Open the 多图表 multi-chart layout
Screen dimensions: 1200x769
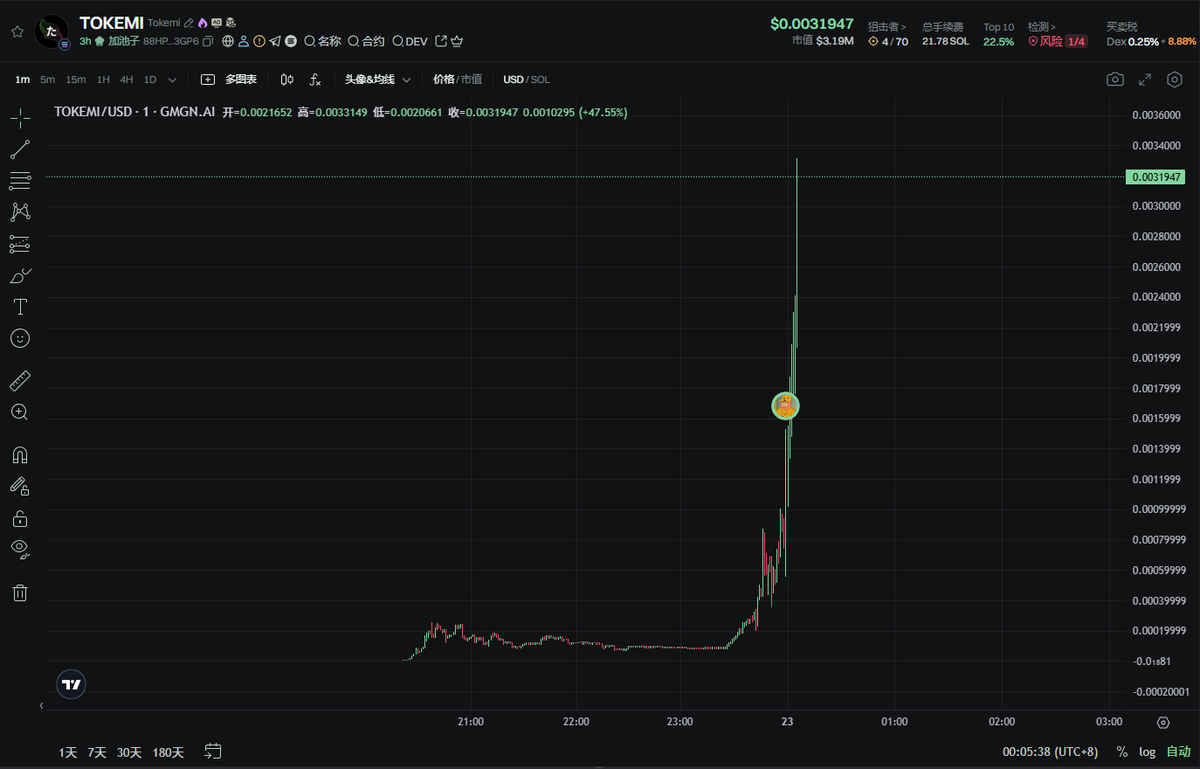click(229, 79)
